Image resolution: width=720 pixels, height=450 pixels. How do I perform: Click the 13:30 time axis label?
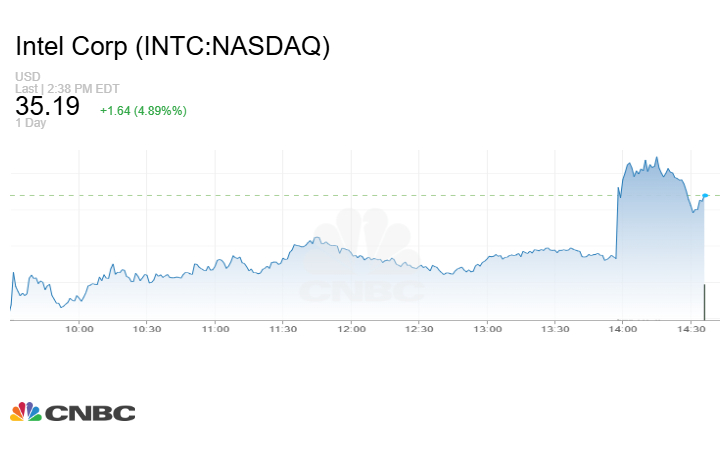(x=555, y=328)
